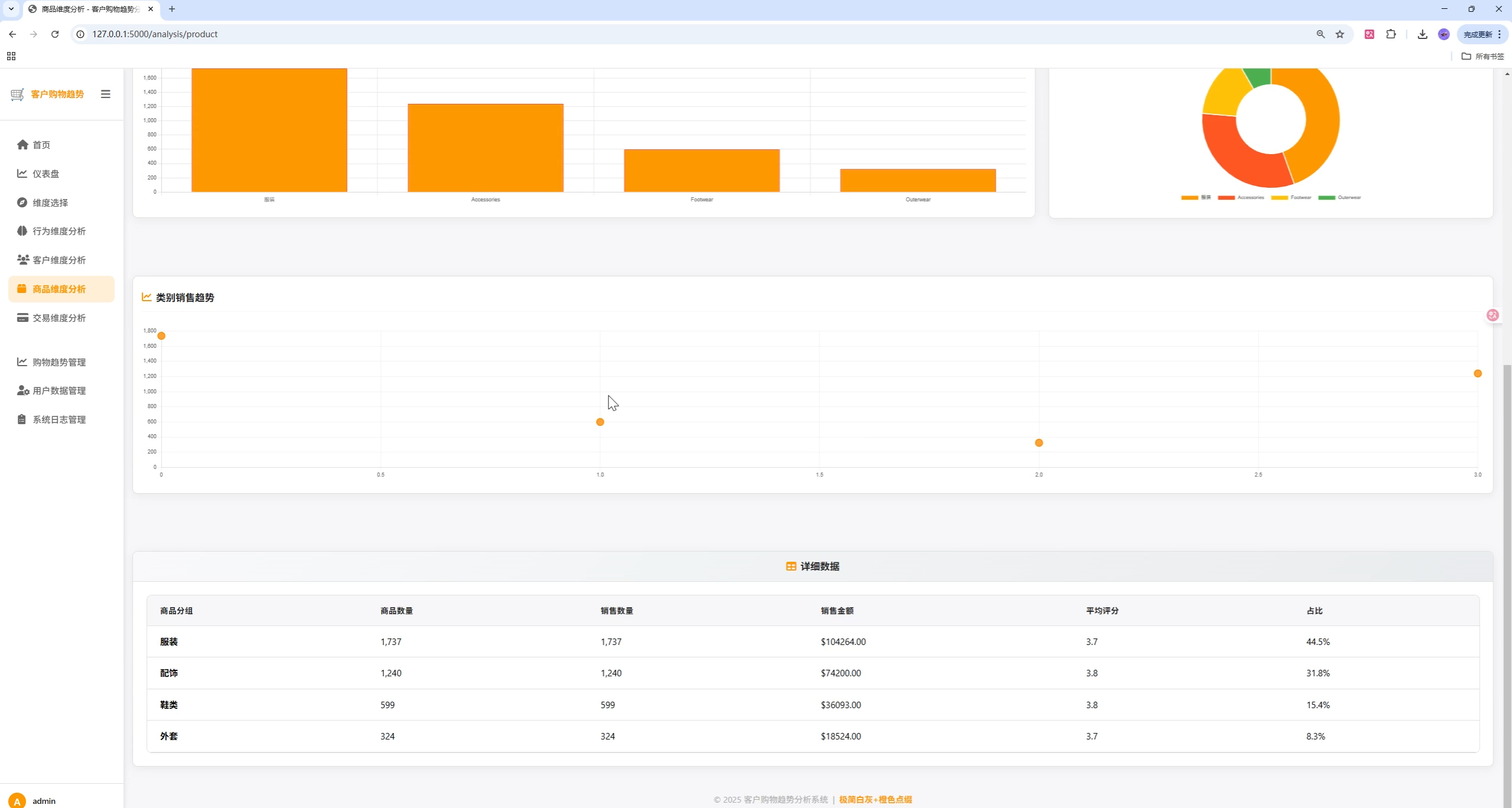Image resolution: width=1512 pixels, height=808 pixels.
Task: Click the Accessories bar in bar chart
Action: coord(486,148)
